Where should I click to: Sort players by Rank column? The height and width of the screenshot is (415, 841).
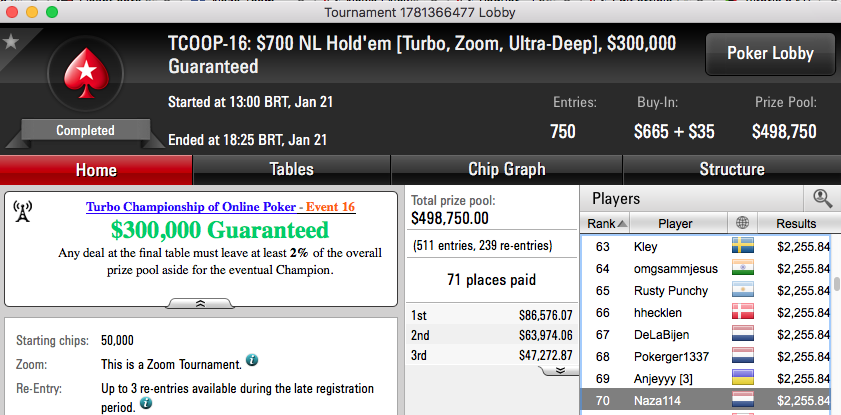tap(606, 223)
